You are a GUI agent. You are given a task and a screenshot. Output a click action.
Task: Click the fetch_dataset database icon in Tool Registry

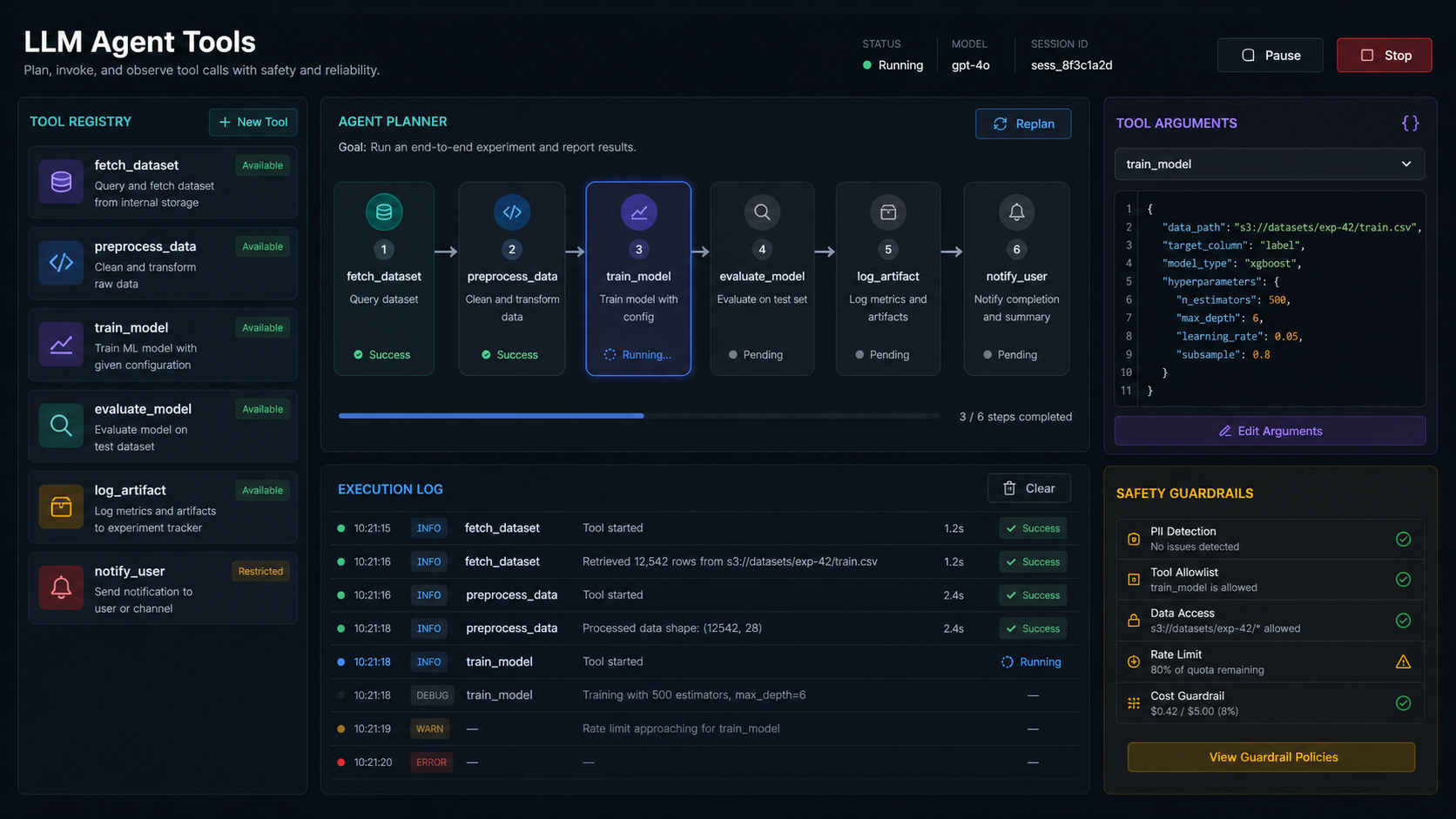tap(61, 181)
